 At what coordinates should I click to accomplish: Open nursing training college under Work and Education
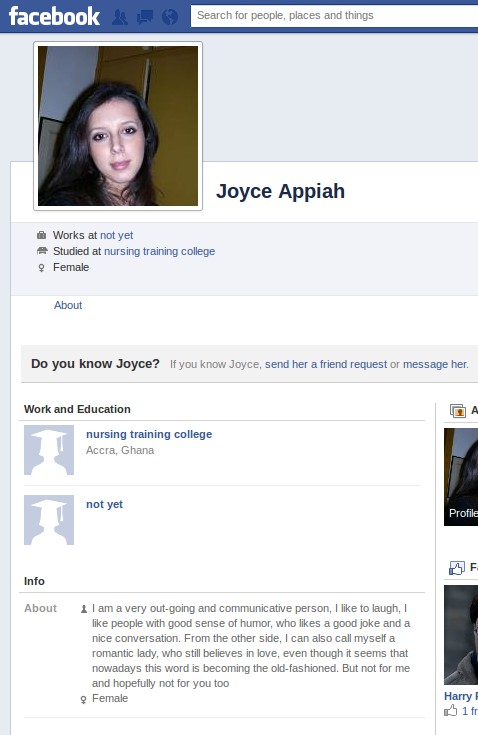point(149,434)
